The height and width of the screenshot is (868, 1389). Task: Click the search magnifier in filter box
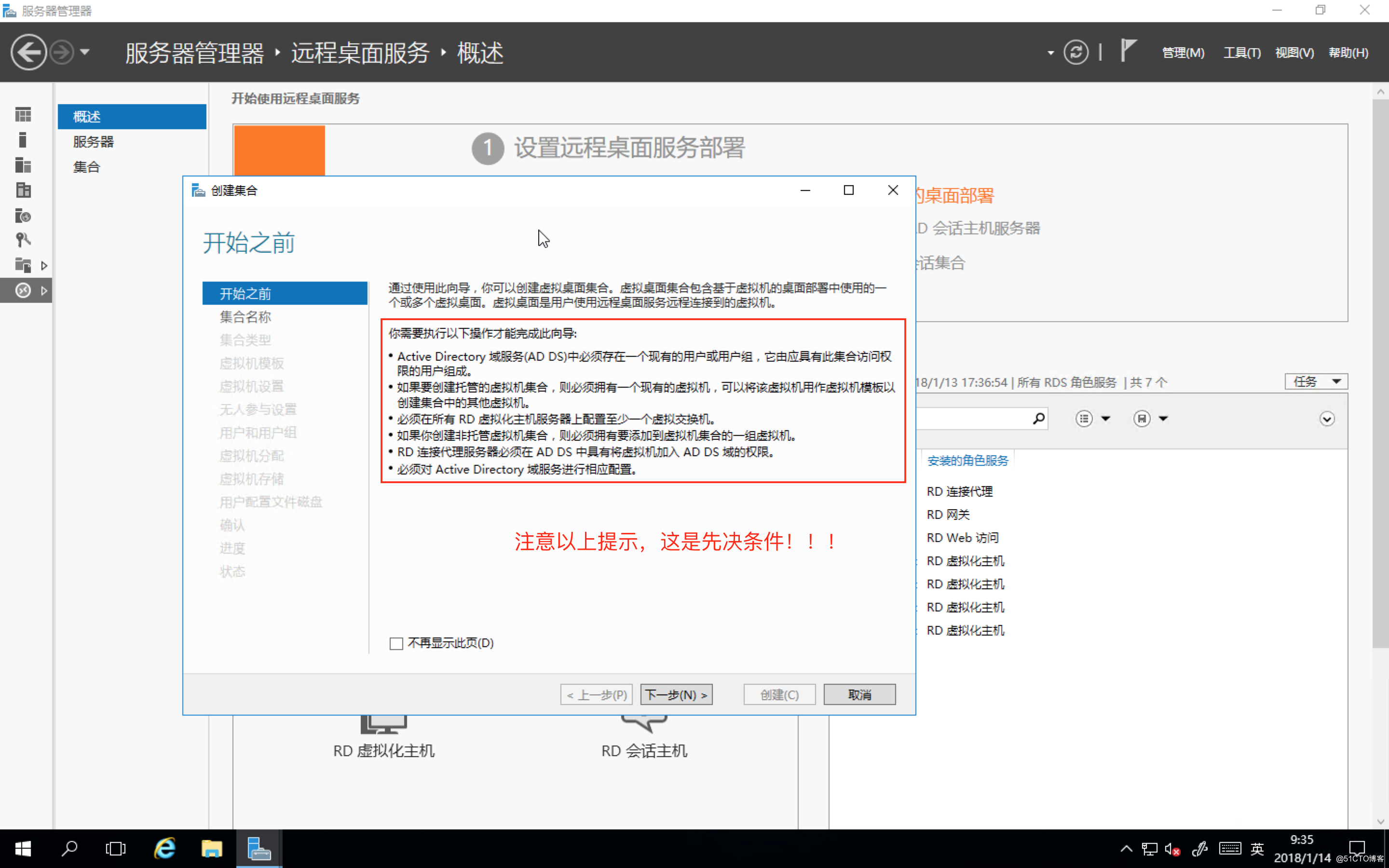point(1038,419)
